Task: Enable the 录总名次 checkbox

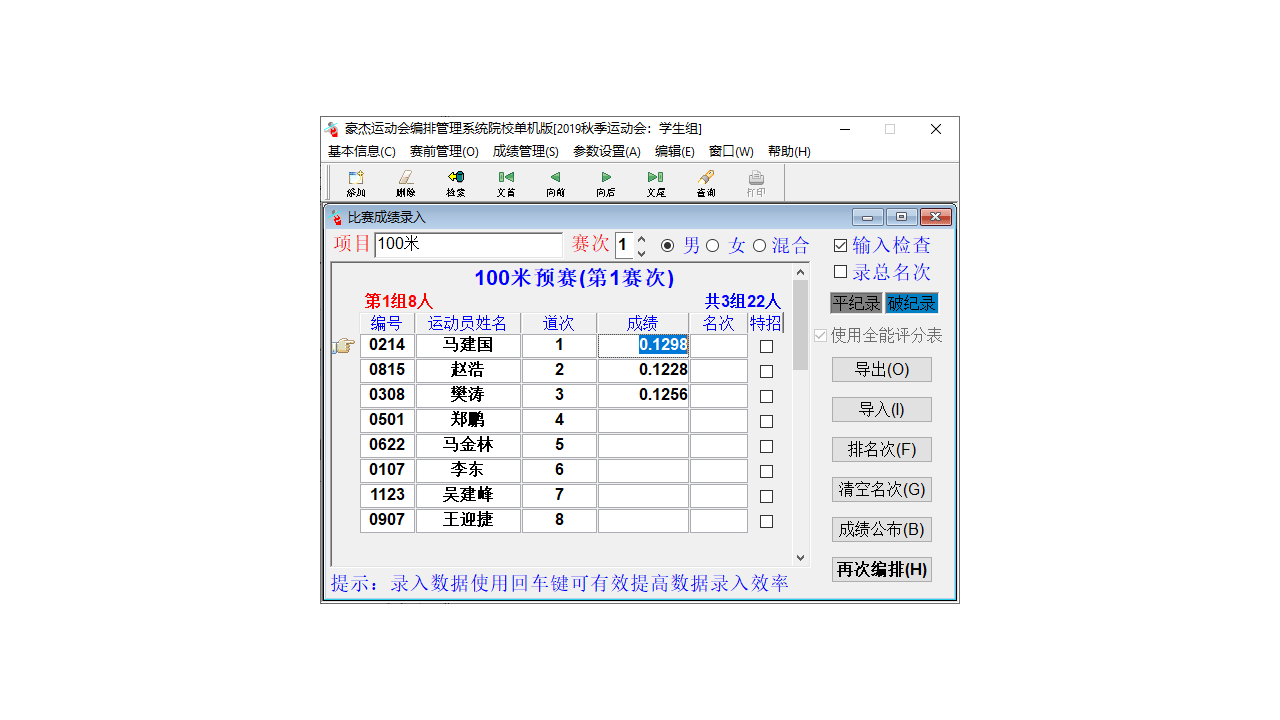Action: (841, 271)
